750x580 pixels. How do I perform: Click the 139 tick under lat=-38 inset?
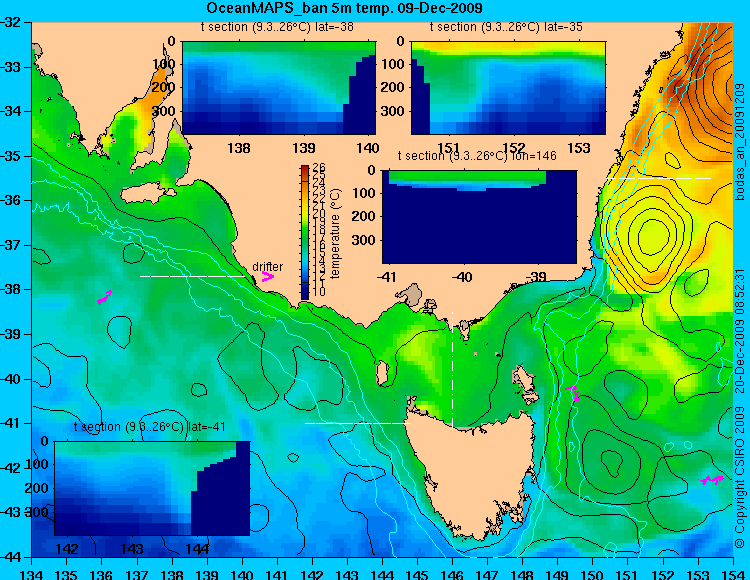coord(304,148)
